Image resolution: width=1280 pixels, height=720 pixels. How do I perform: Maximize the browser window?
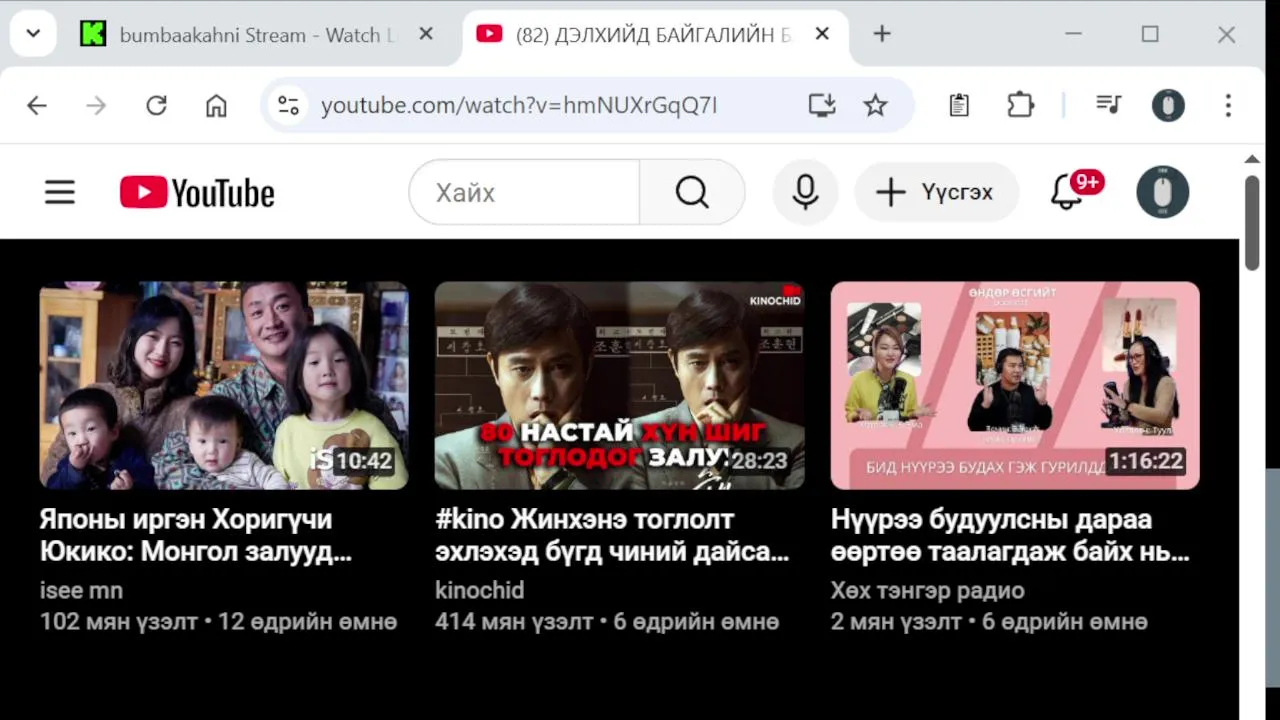pyautogui.click(x=1150, y=34)
